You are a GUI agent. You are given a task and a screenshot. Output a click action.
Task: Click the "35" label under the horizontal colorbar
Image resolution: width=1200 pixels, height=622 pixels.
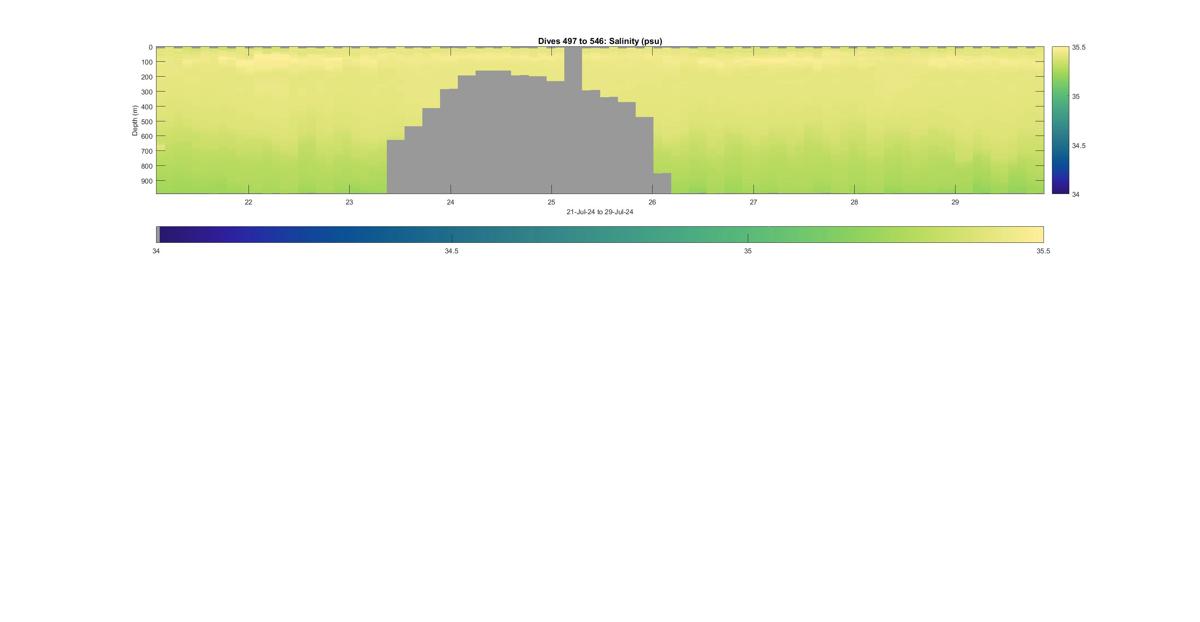[748, 251]
